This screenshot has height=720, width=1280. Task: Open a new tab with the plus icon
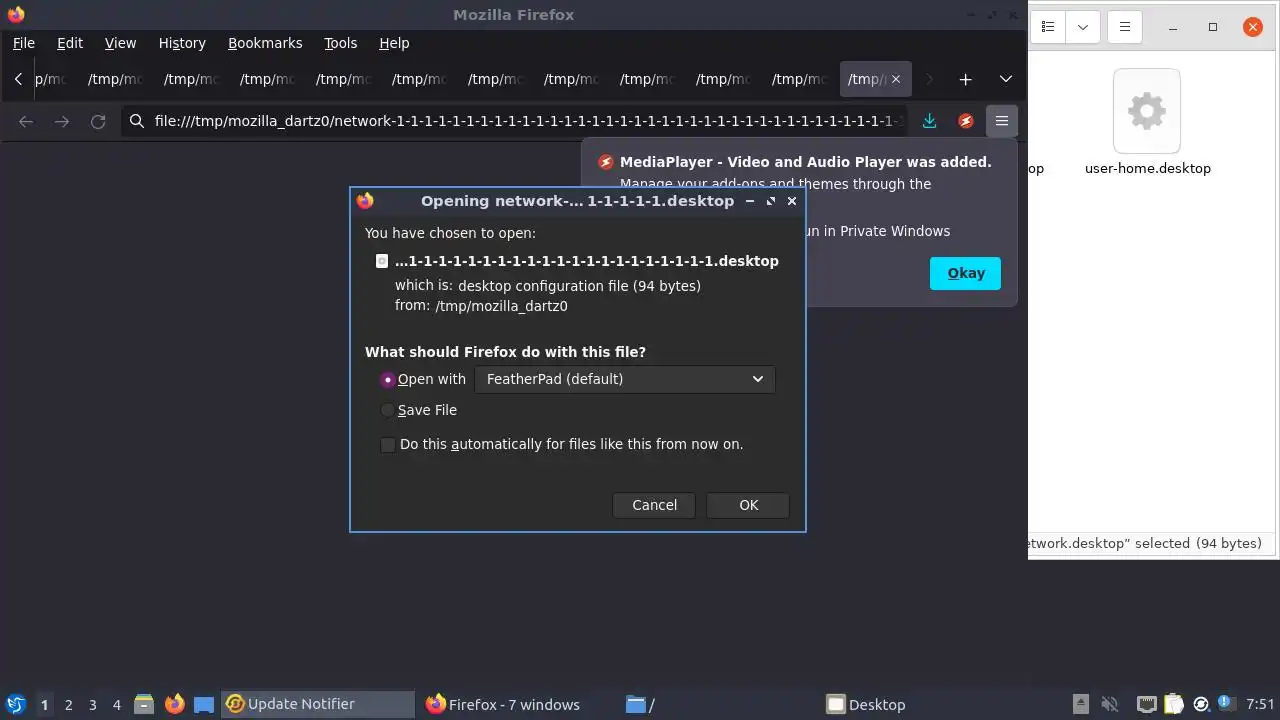pos(965,79)
